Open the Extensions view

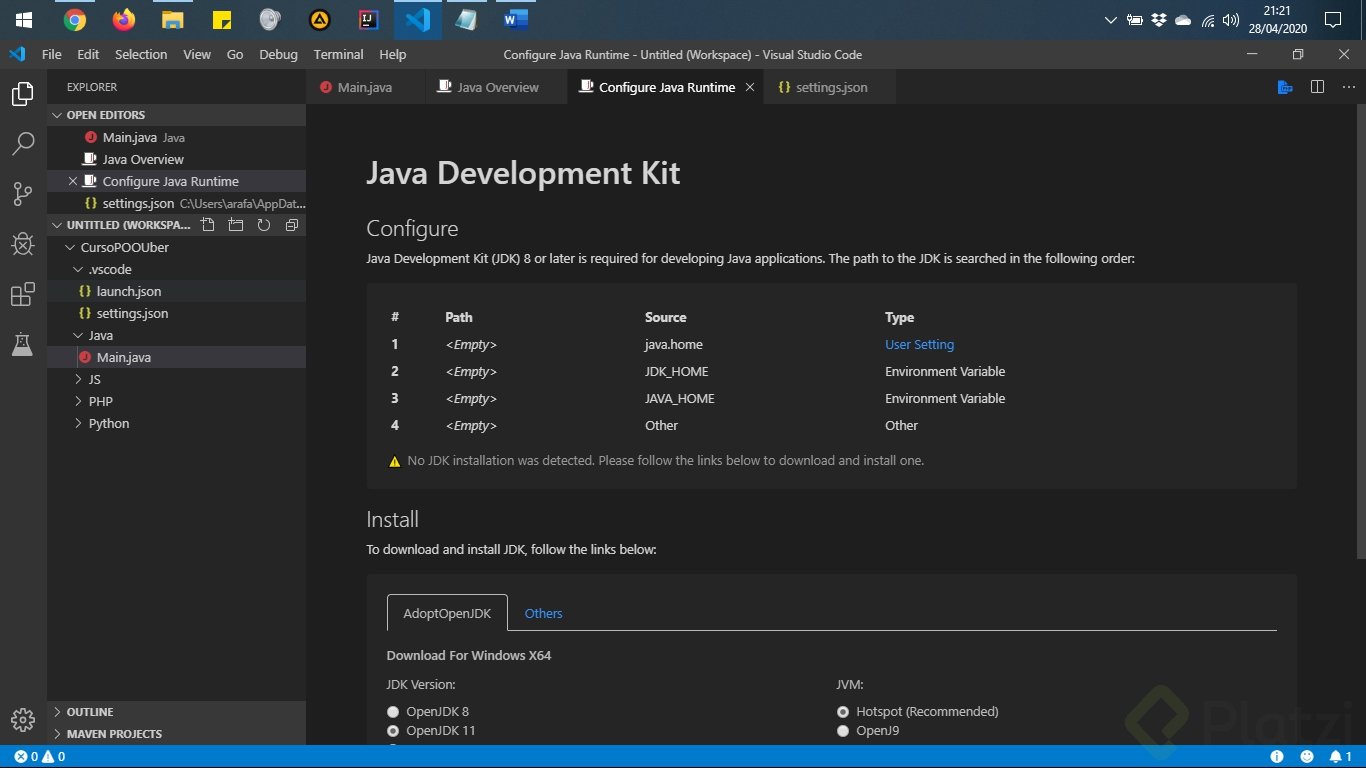coord(23,295)
